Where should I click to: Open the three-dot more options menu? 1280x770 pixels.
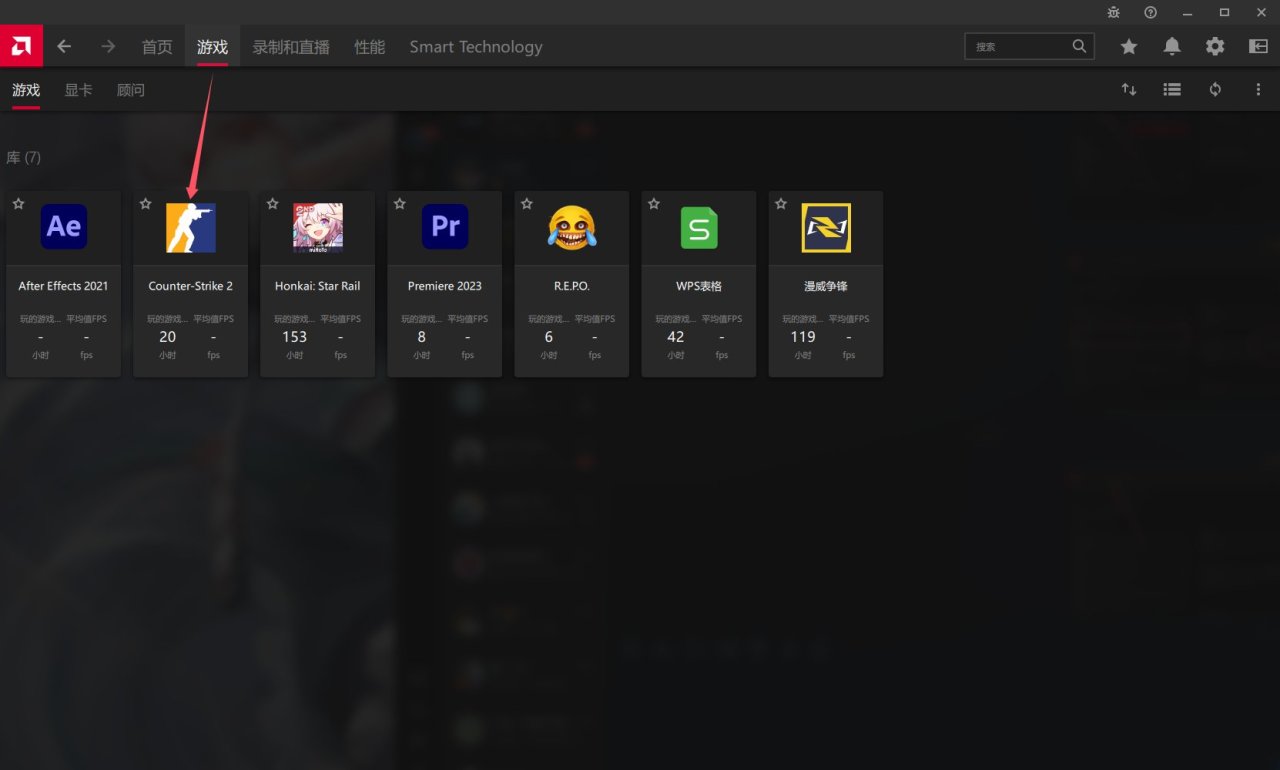[x=1258, y=89]
